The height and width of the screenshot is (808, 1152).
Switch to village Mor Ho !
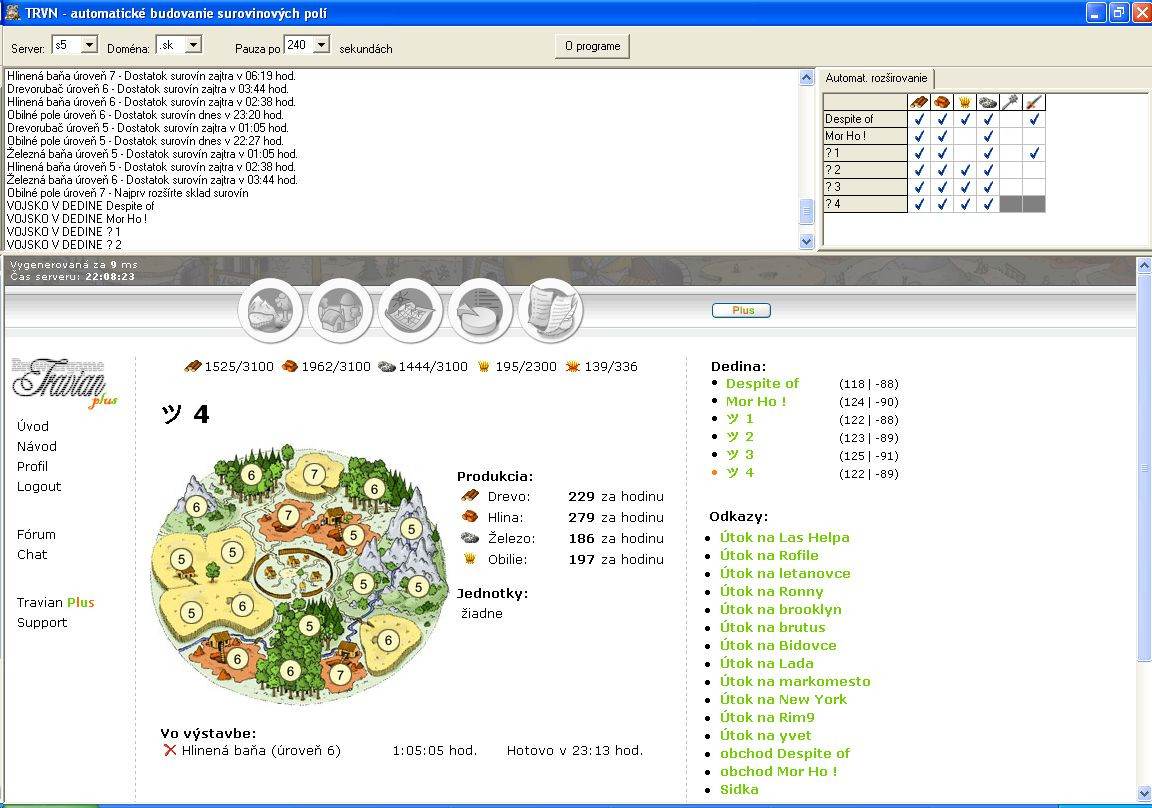coord(755,401)
